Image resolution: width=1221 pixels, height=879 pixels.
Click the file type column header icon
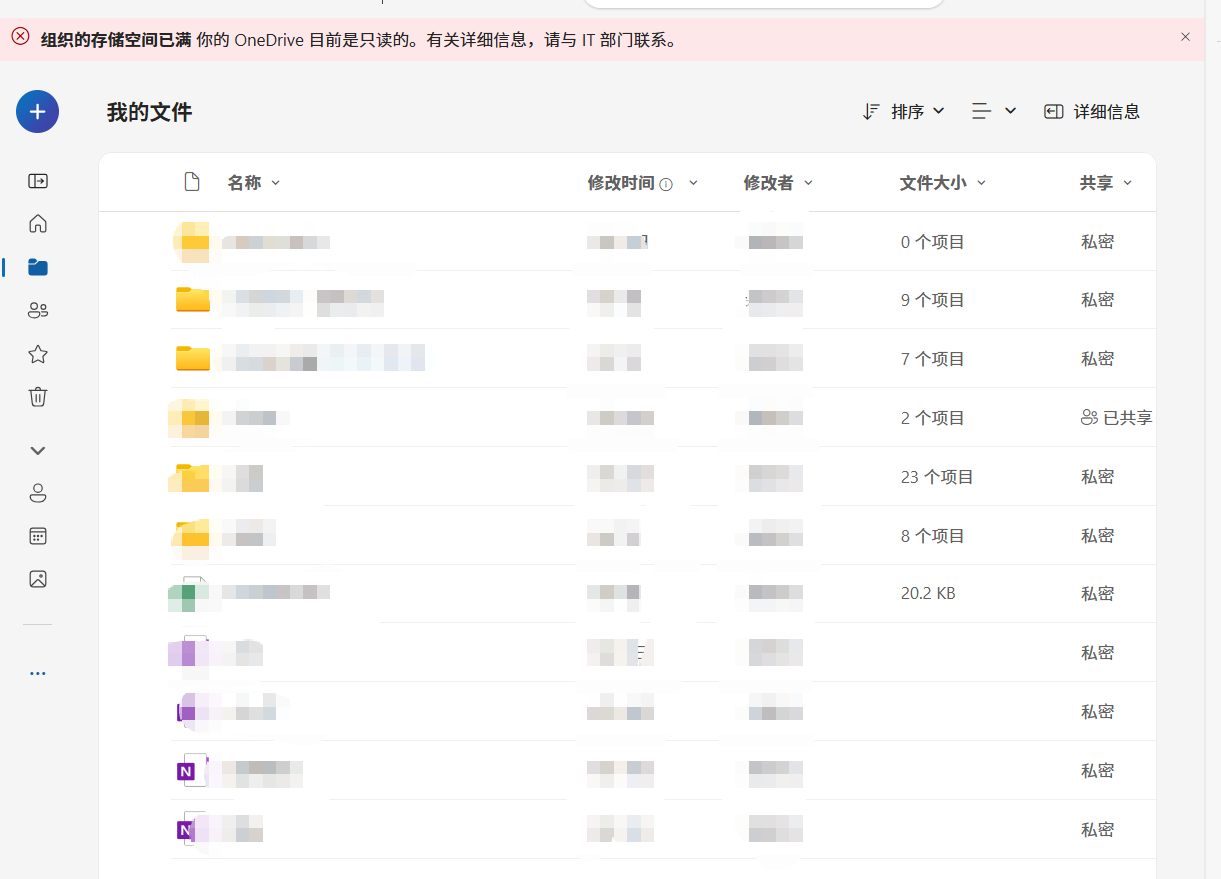coord(192,182)
